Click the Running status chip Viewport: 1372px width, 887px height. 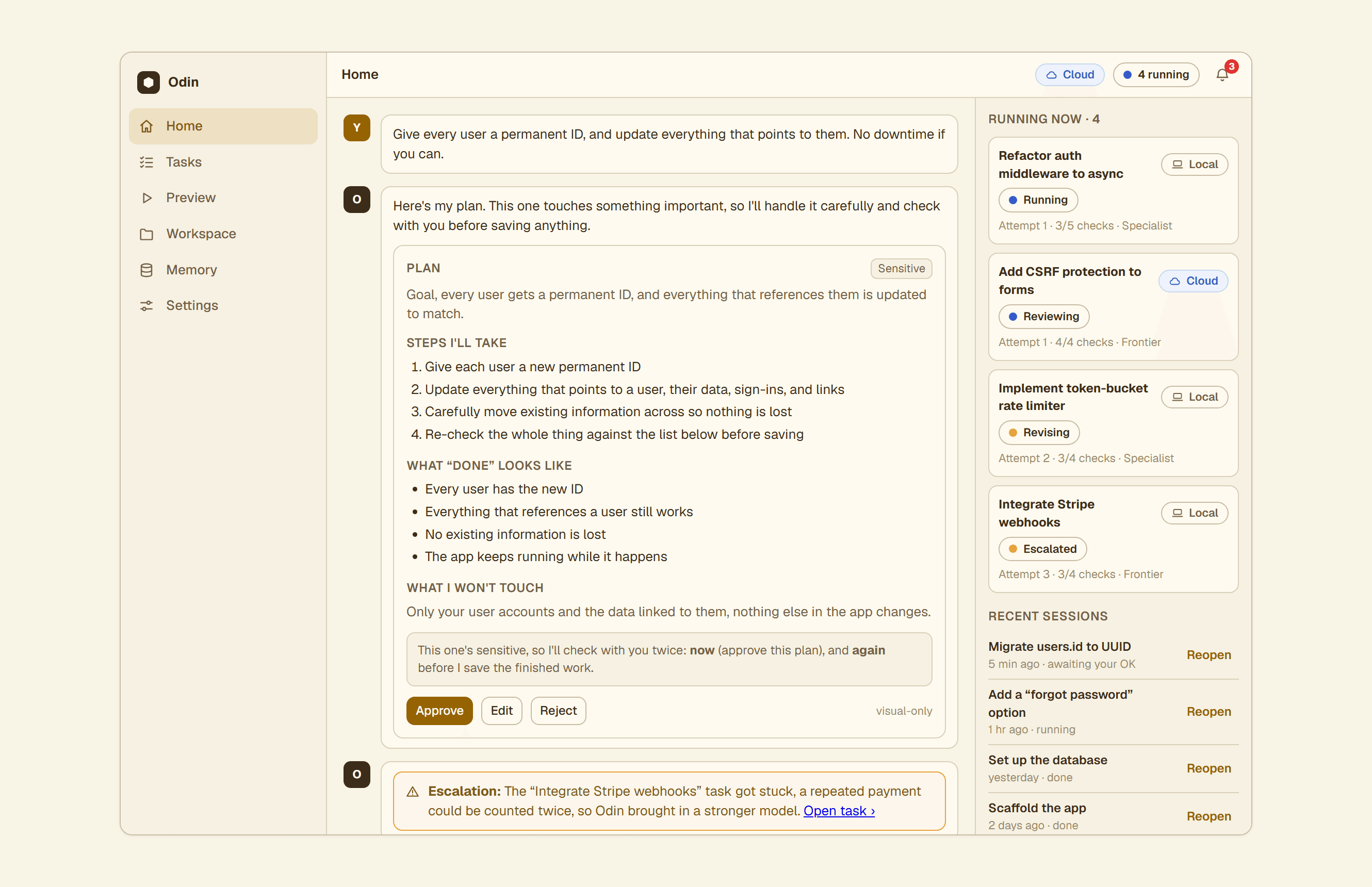[1038, 201]
